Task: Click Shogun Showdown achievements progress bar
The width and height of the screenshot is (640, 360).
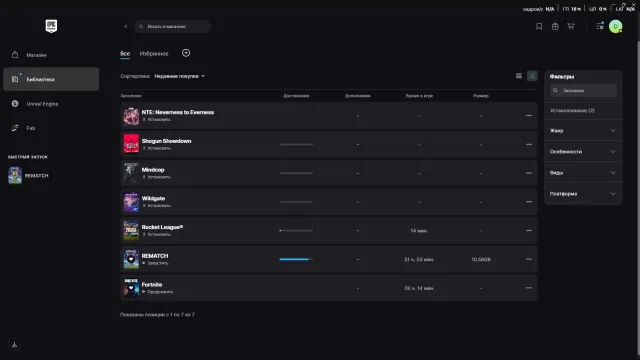Action: [x=296, y=144]
